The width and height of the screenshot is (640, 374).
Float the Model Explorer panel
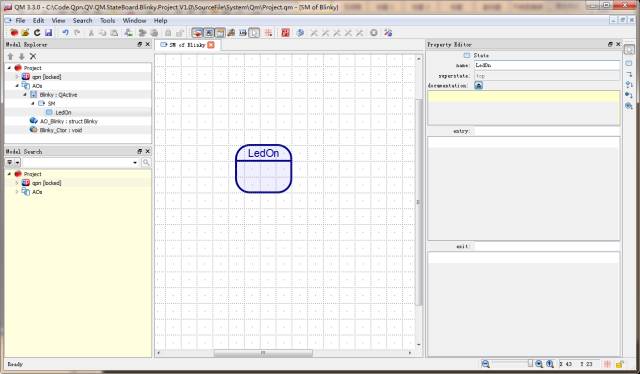pos(140,44)
